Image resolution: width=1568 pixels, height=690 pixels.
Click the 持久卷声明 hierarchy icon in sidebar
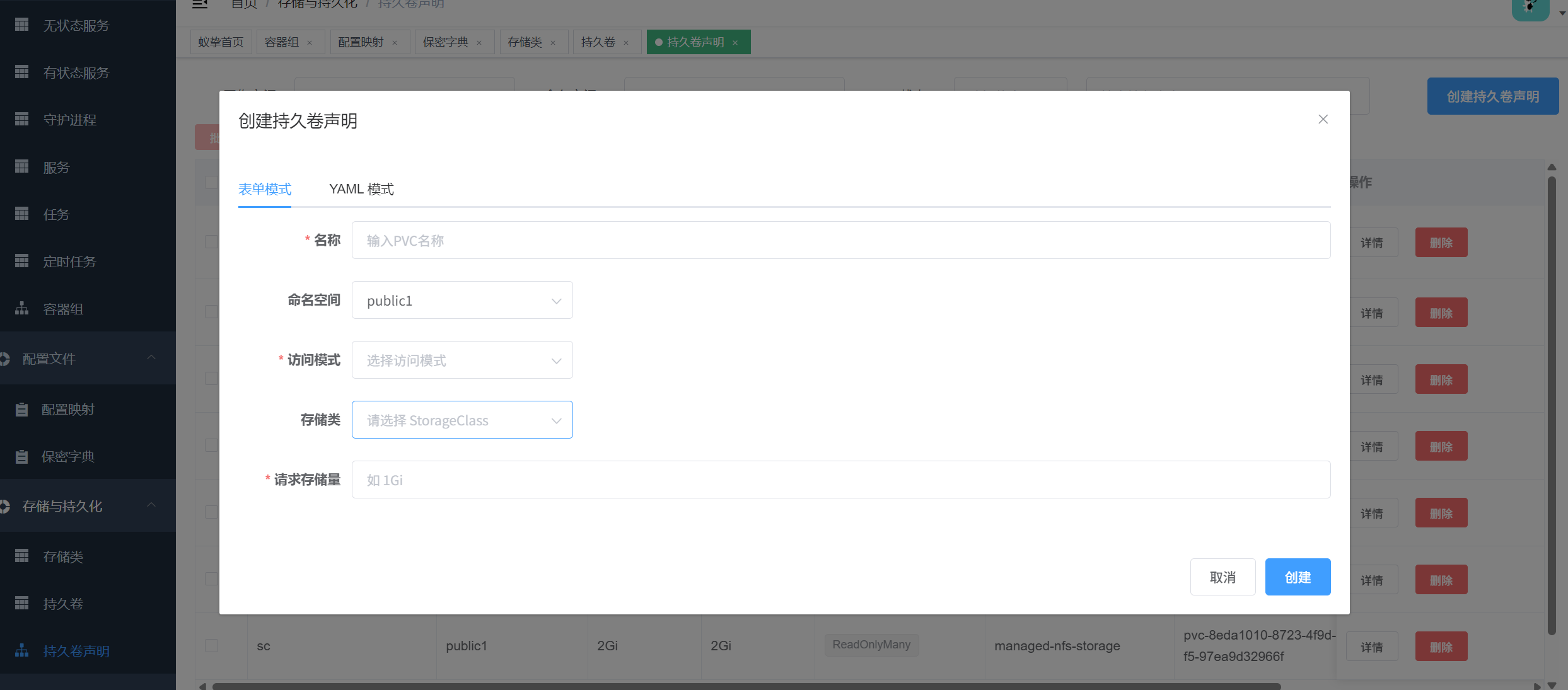(21, 650)
